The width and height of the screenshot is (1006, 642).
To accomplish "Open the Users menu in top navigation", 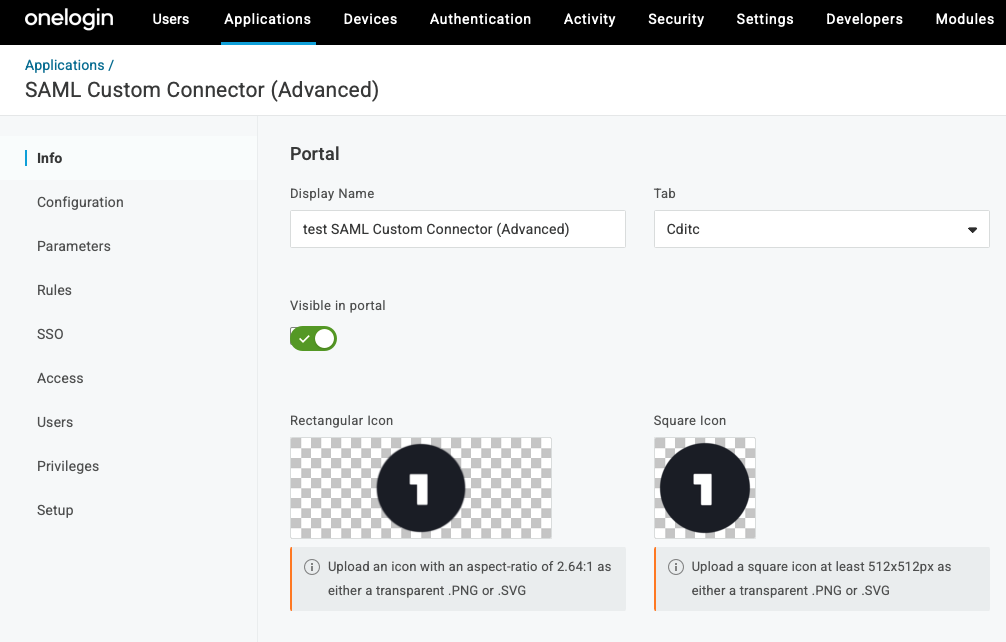I will (171, 19).
